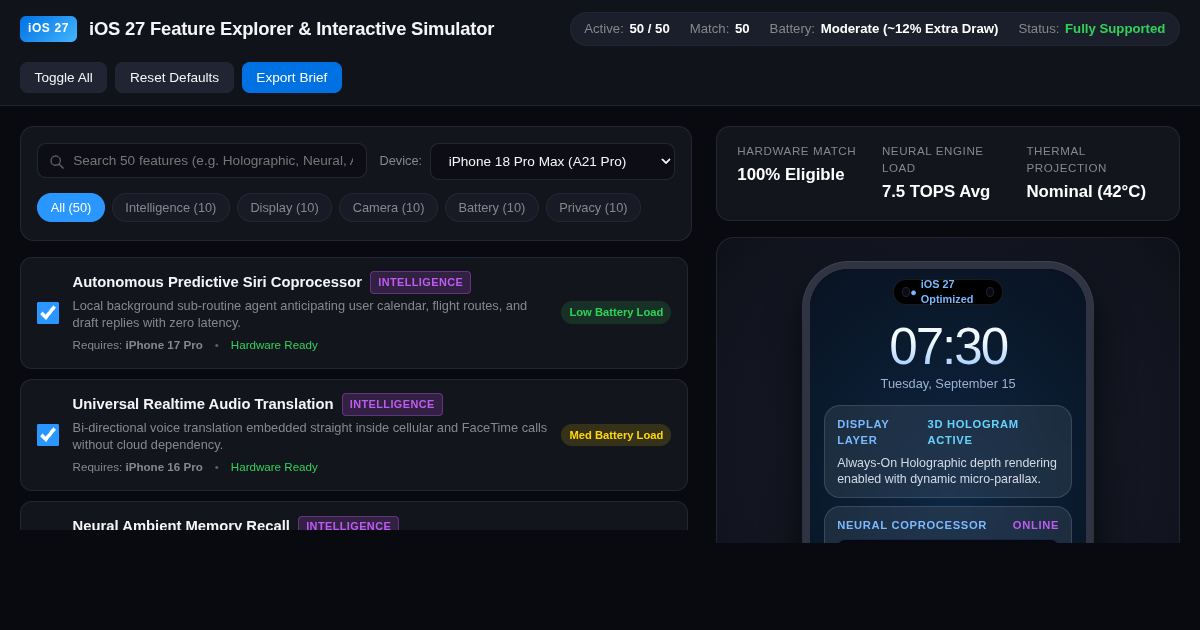Click the Low Battery Load badge
Image resolution: width=1200 pixels, height=630 pixels.
click(x=616, y=312)
